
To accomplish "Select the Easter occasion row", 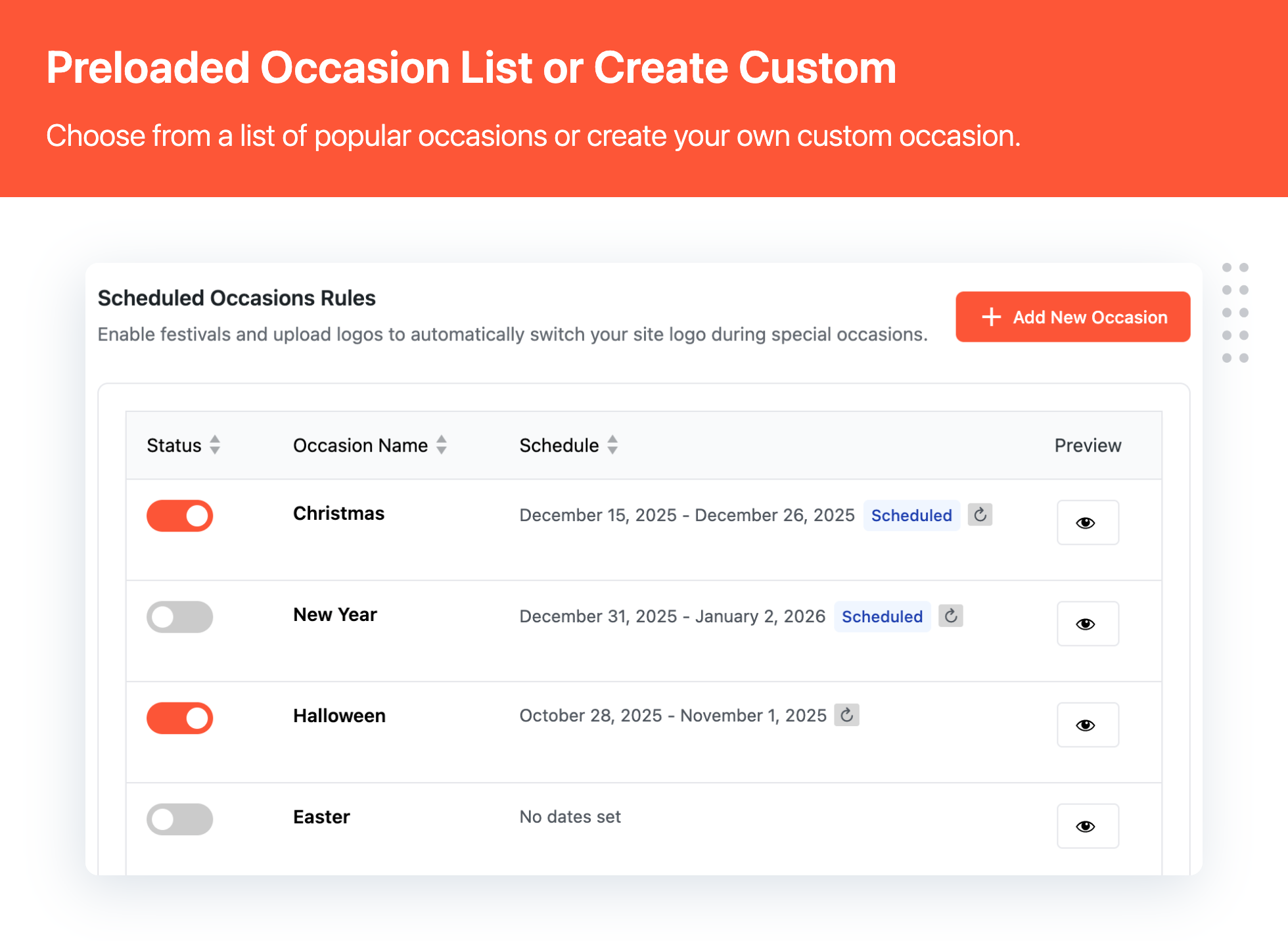I will point(591,817).
